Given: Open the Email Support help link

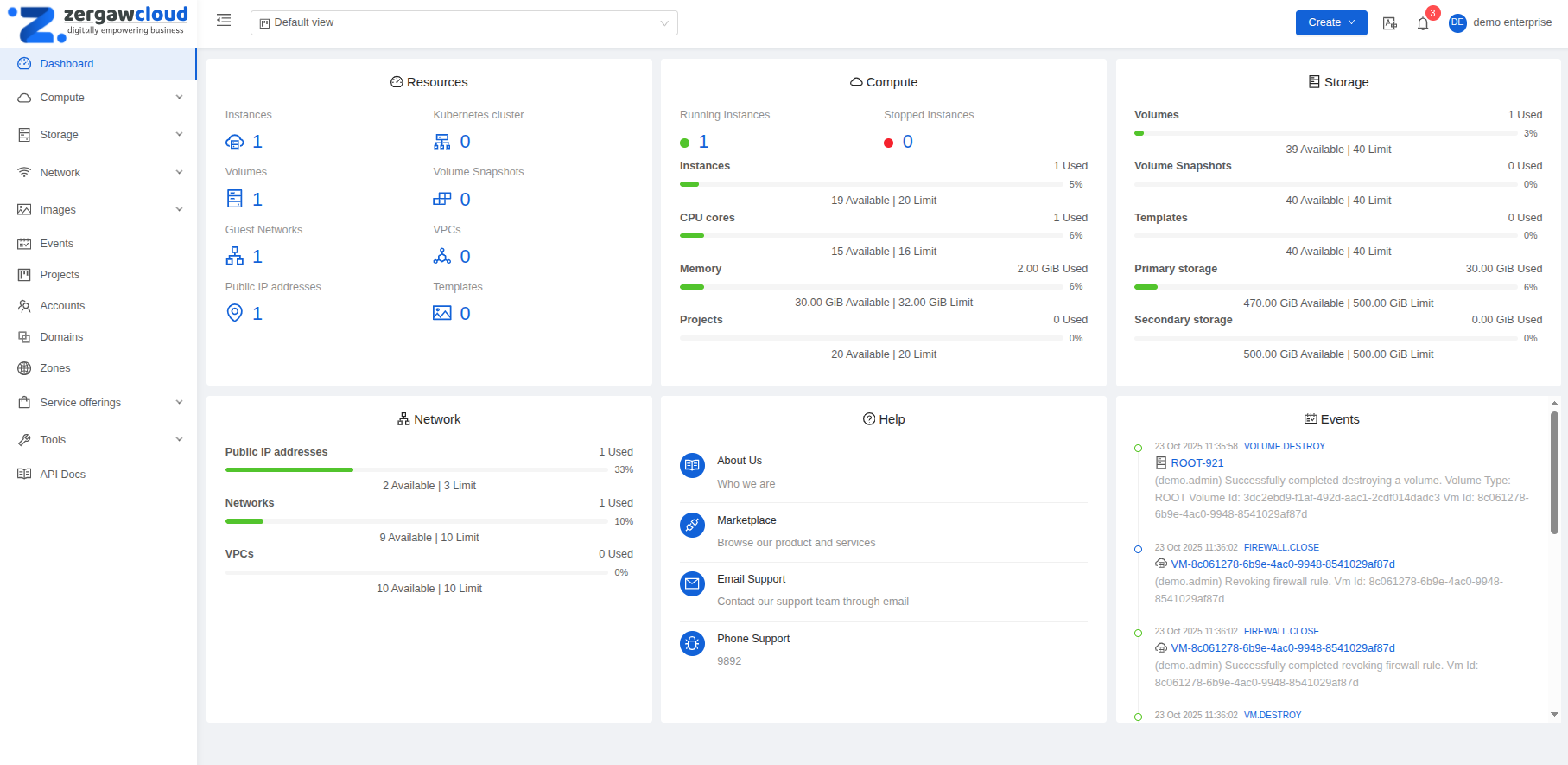Looking at the screenshot, I should pos(751,579).
